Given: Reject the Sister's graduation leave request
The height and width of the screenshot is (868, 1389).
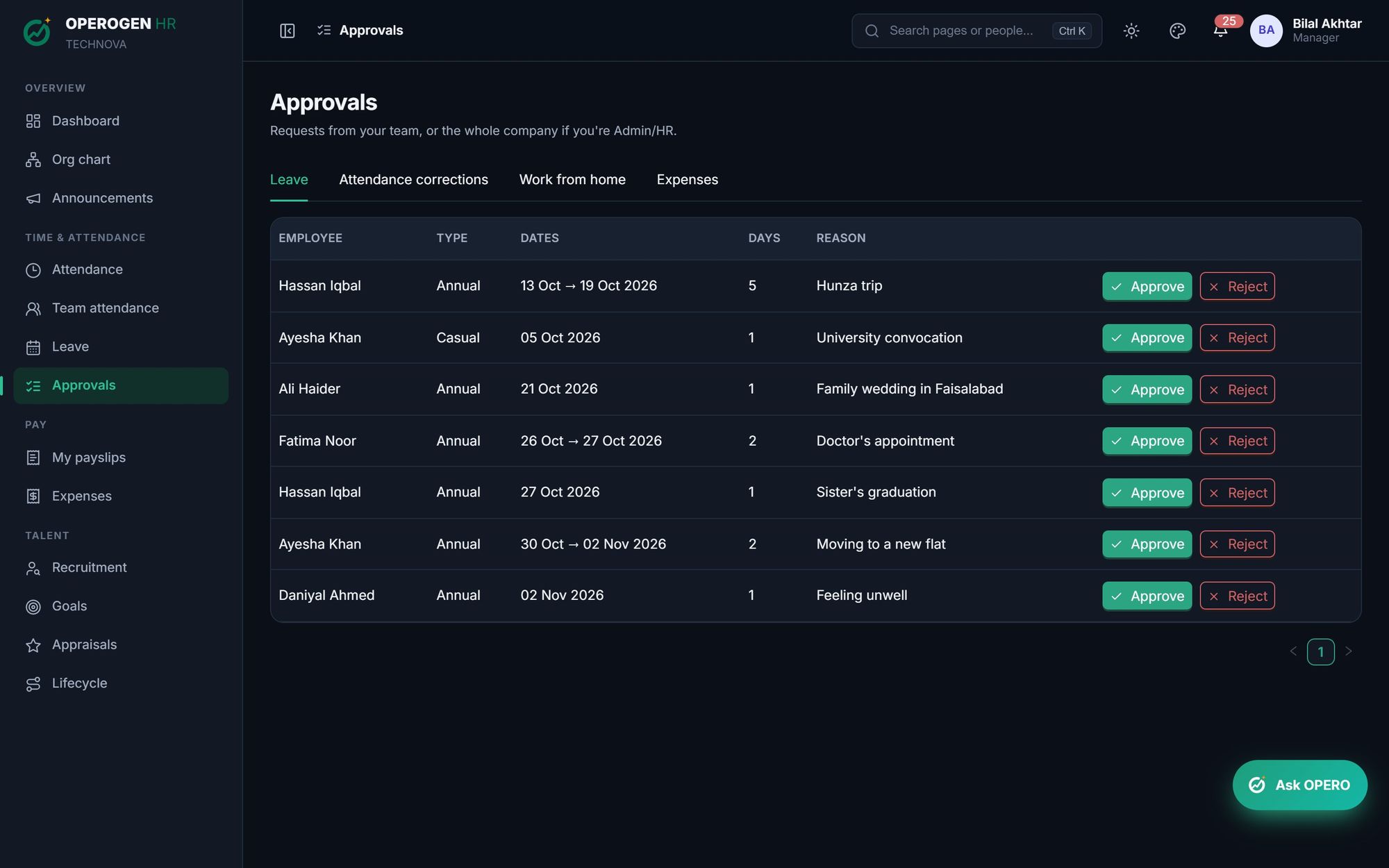Looking at the screenshot, I should coord(1237,492).
